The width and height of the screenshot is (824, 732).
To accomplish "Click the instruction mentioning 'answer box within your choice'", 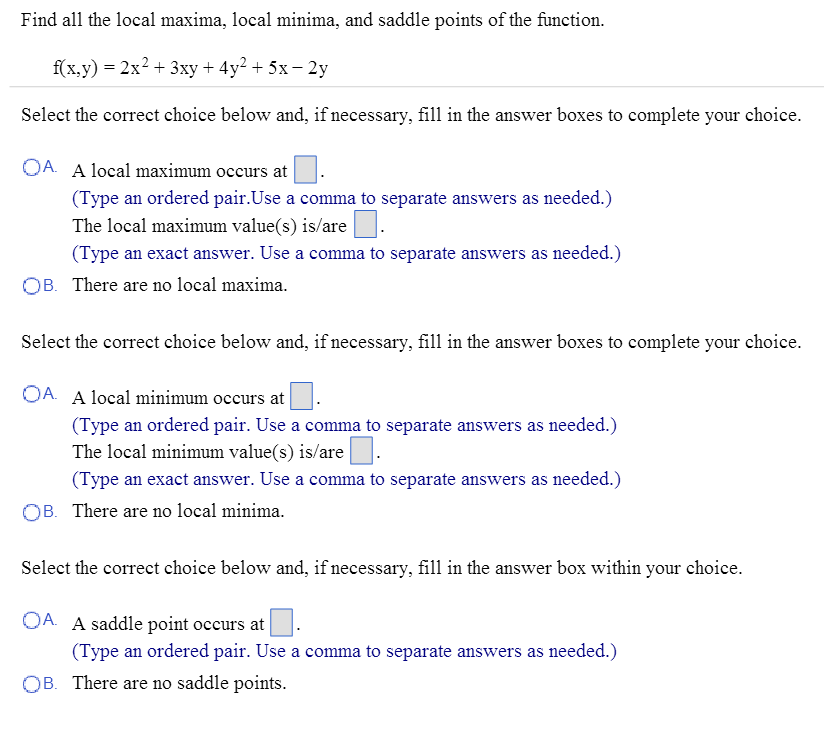I will pyautogui.click(x=382, y=568).
